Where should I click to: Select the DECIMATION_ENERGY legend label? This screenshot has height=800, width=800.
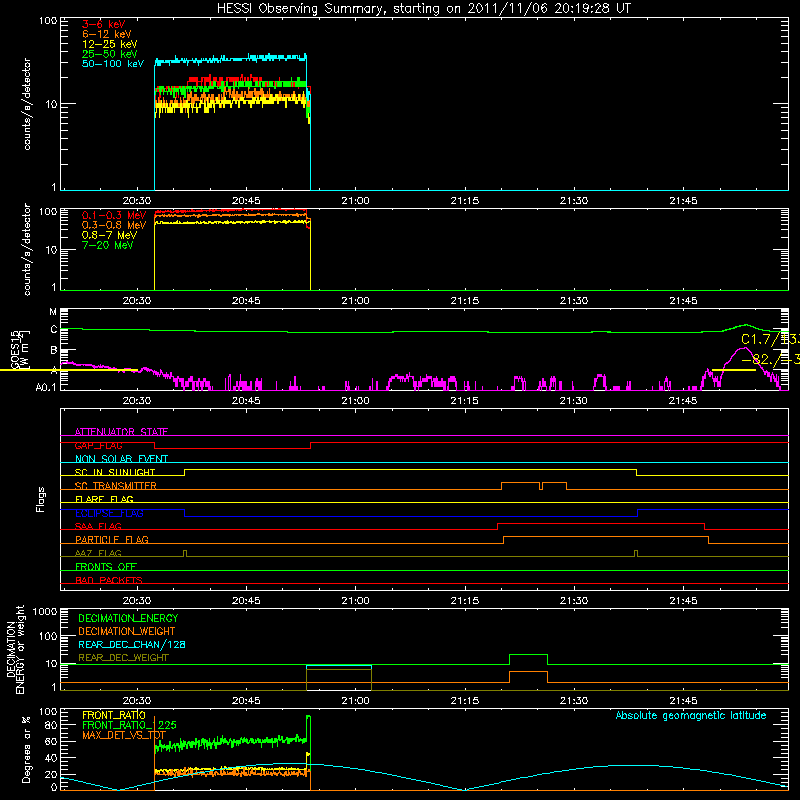(128, 618)
